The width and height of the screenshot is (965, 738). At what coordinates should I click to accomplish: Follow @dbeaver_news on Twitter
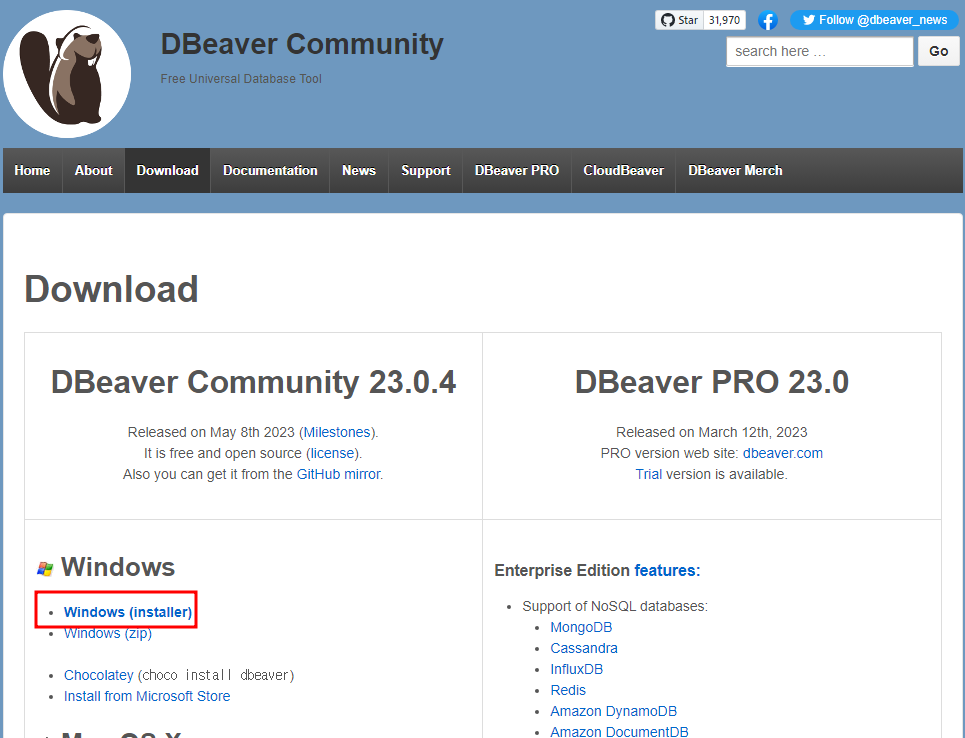click(x=875, y=20)
